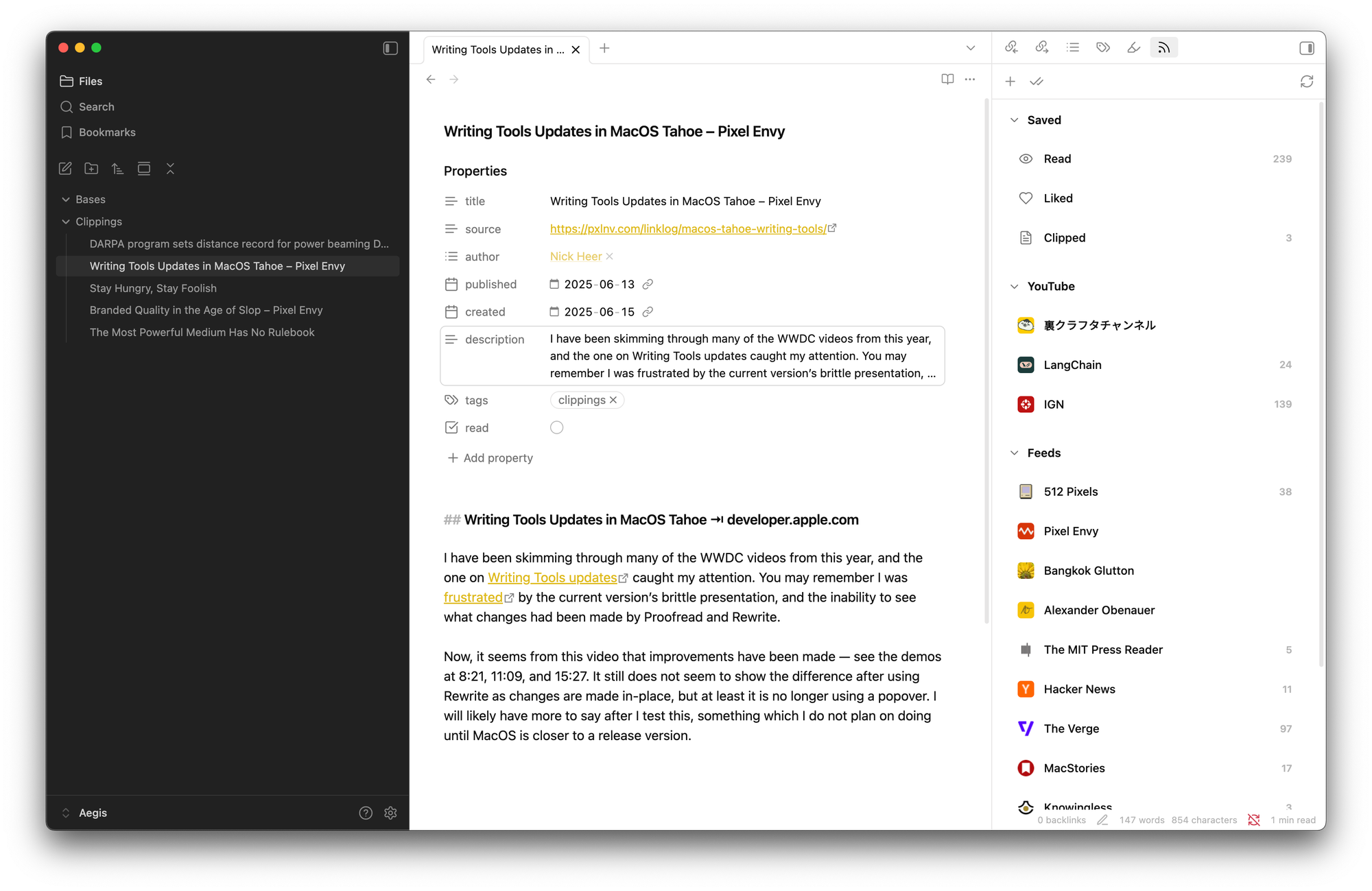1372x891 pixels.
Task: Open the backlinks panel icon
Action: [1011, 48]
